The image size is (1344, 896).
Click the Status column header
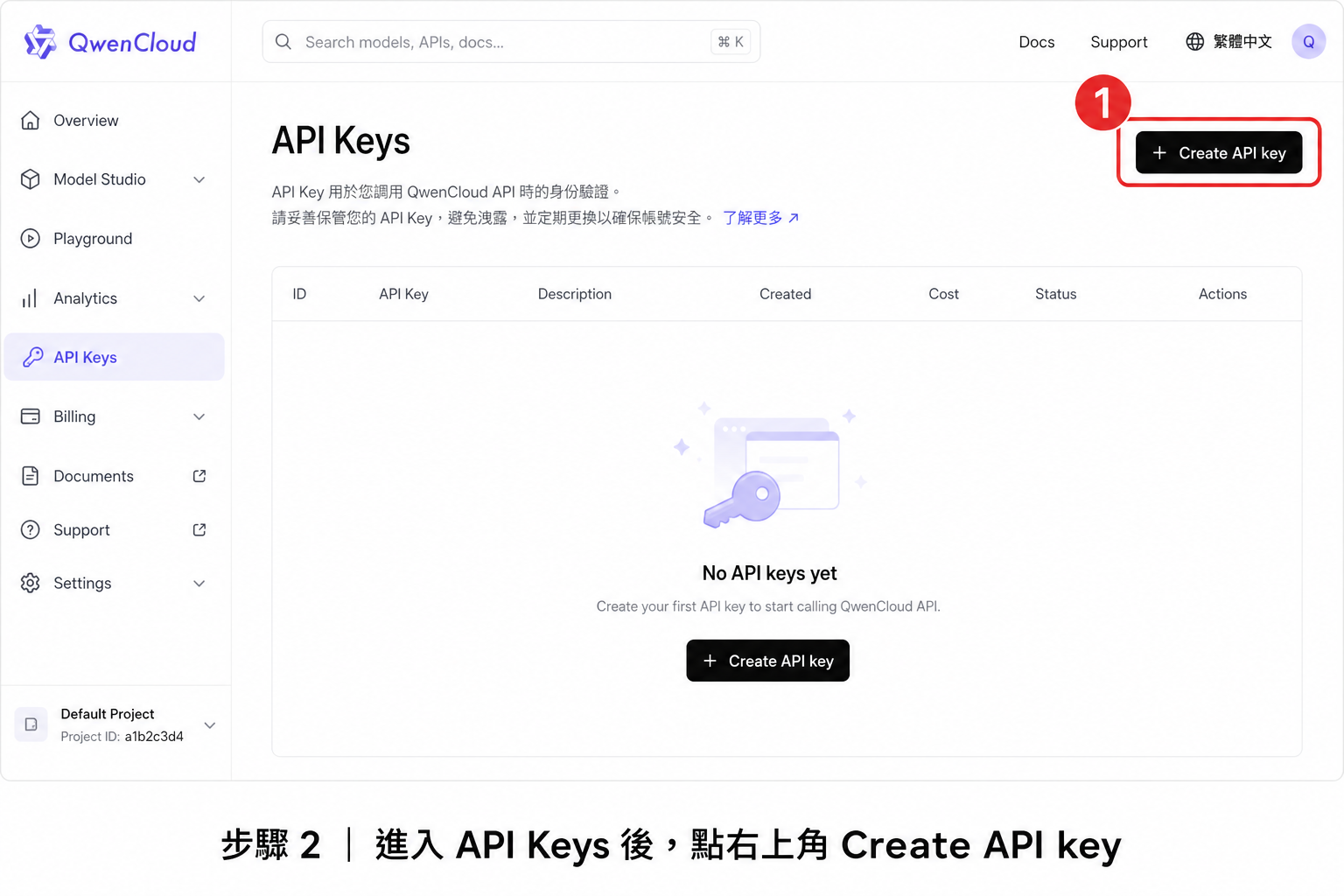1056,294
